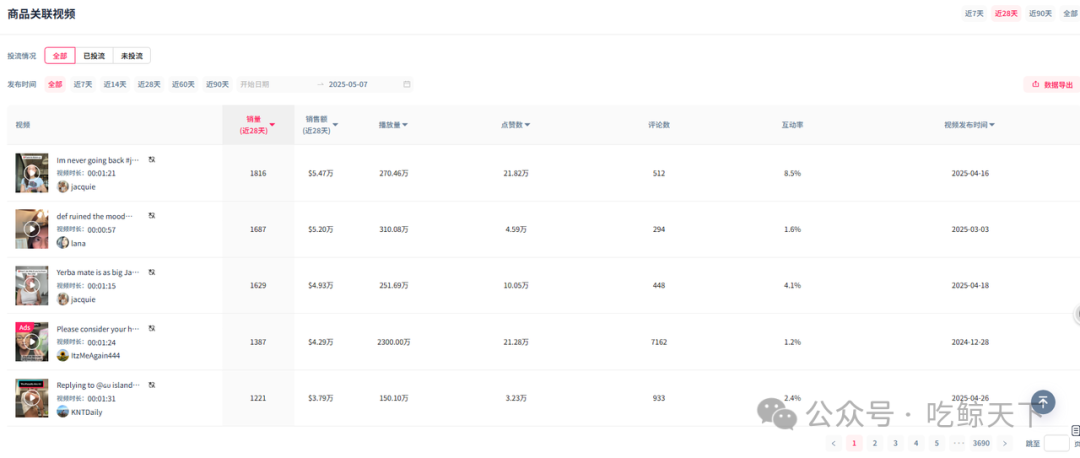The image size is (1080, 458).
Task: Switch to '近7天' range at top right
Action: coord(974,14)
